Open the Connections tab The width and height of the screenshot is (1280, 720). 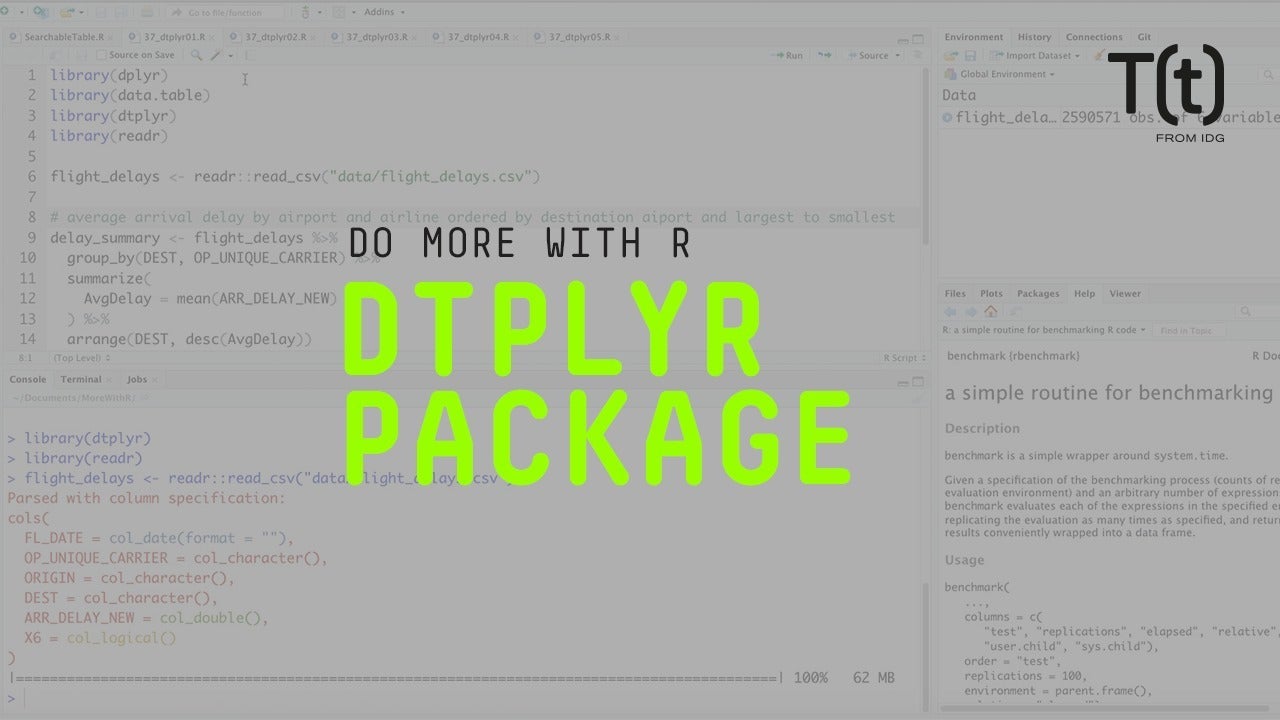[x=1094, y=37]
